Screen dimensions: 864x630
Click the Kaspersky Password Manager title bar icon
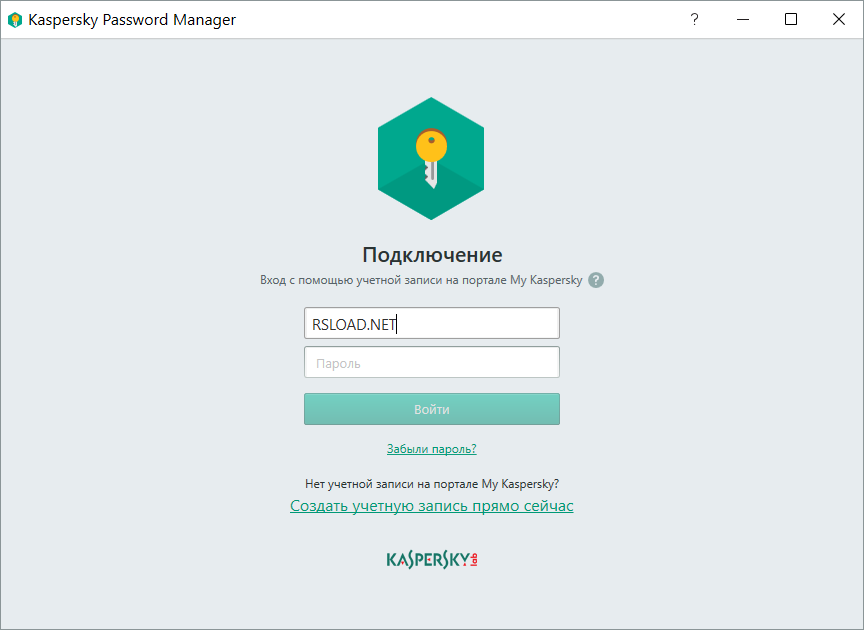click(x=15, y=20)
